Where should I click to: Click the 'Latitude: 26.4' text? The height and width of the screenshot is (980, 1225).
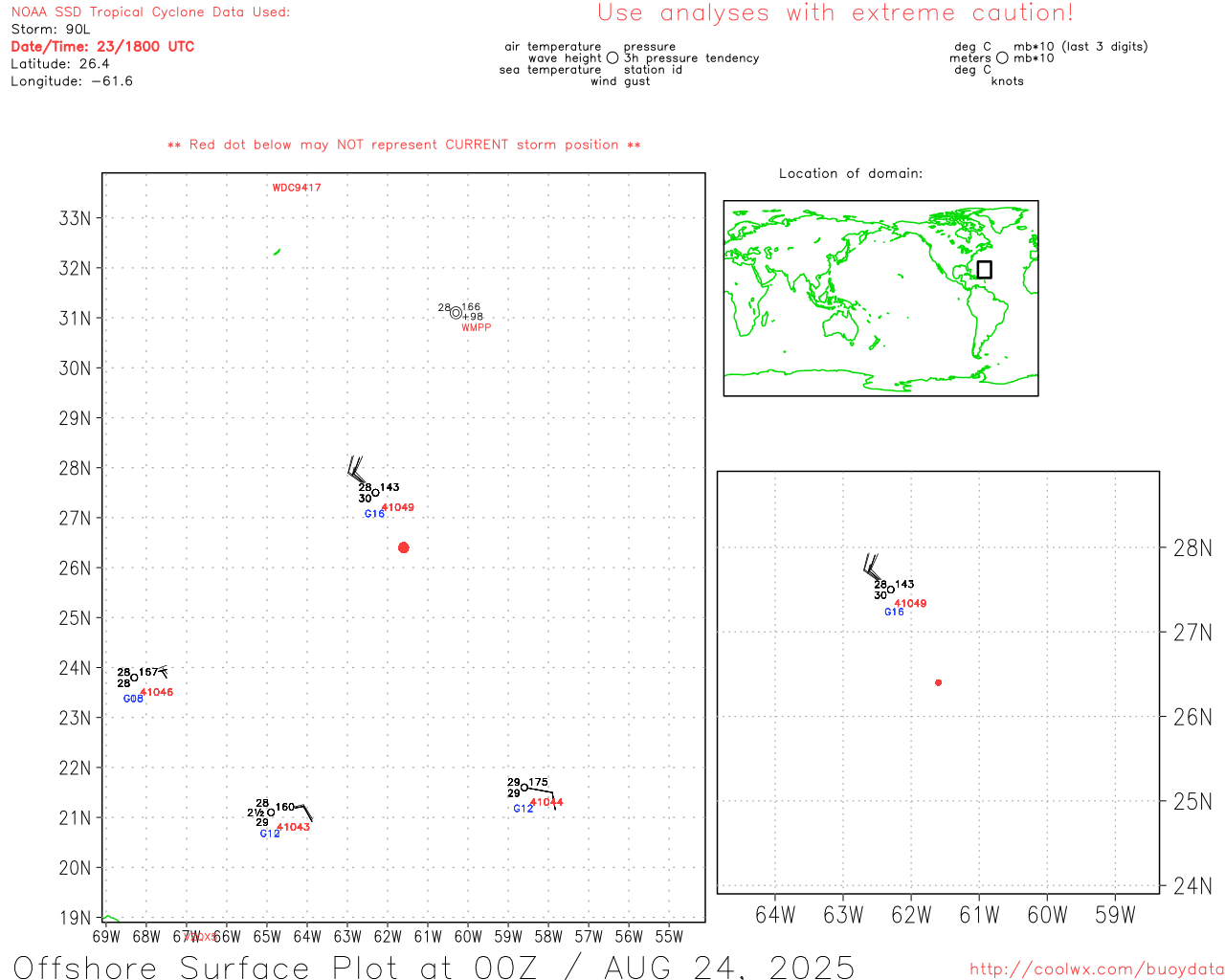(x=60, y=64)
